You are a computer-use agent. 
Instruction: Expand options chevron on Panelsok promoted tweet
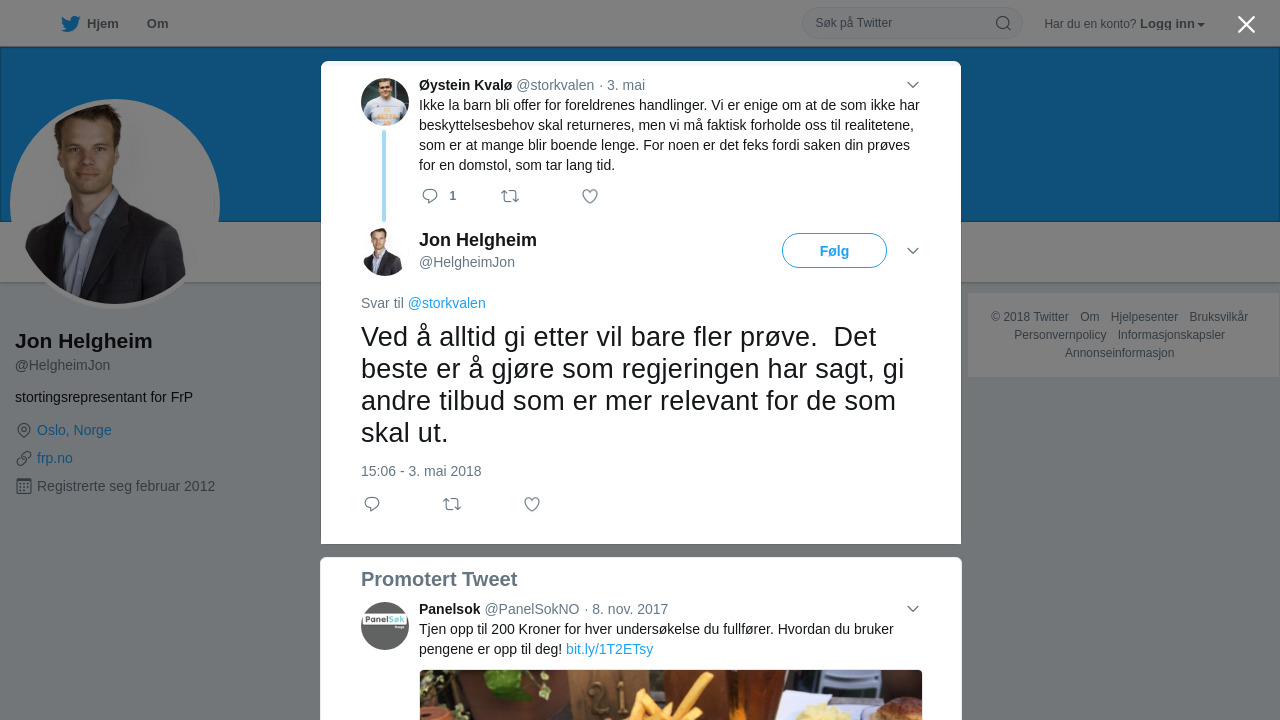click(x=912, y=609)
